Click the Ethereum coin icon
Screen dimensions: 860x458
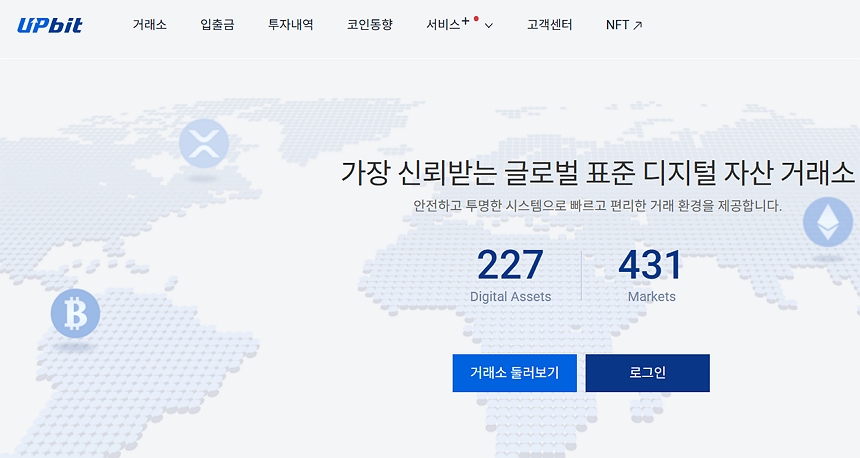coord(828,222)
